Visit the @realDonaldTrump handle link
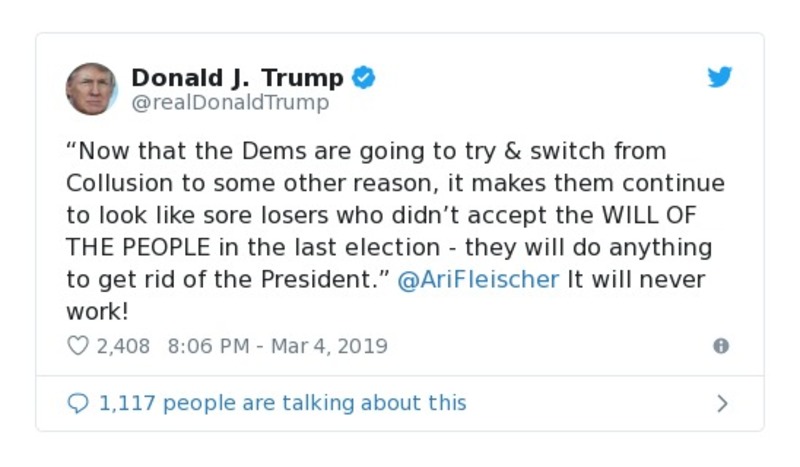This screenshot has height=467, width=800. click(230, 103)
